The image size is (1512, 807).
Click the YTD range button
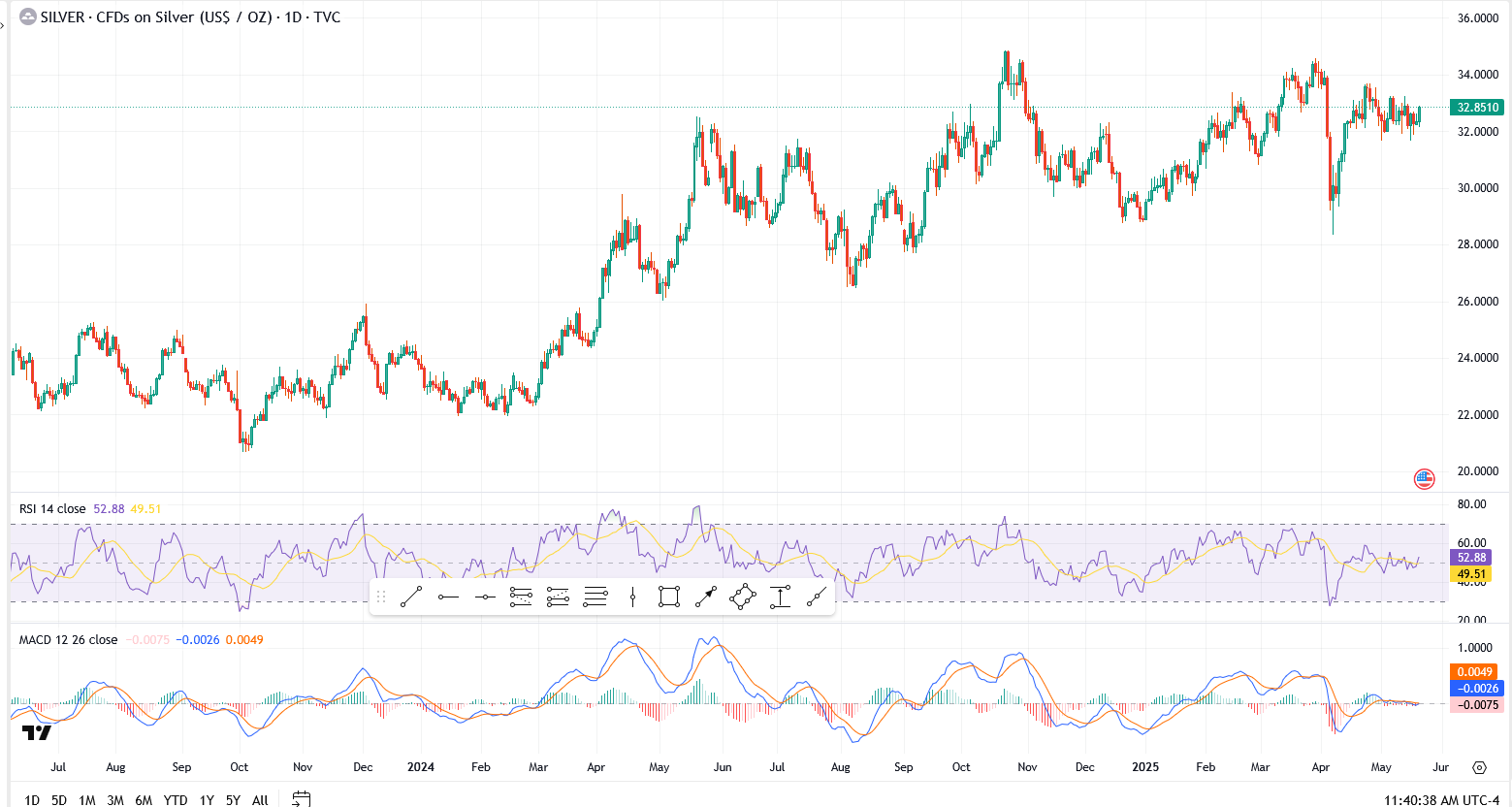point(175,800)
